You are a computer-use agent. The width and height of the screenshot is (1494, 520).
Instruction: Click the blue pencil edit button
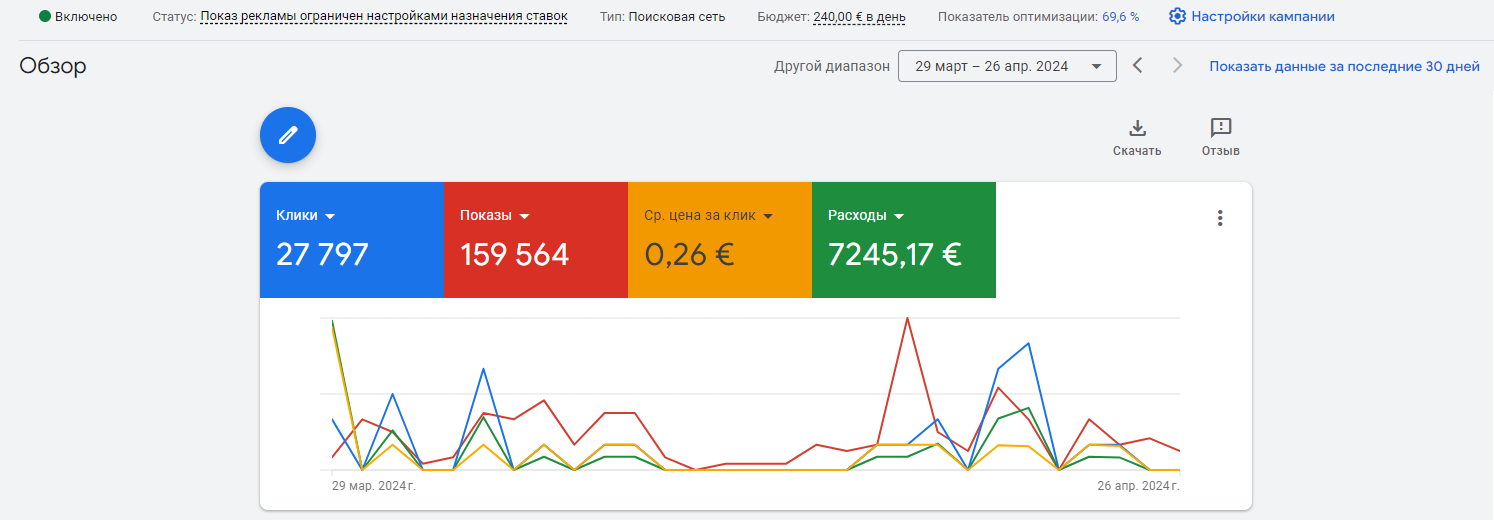[x=288, y=135]
